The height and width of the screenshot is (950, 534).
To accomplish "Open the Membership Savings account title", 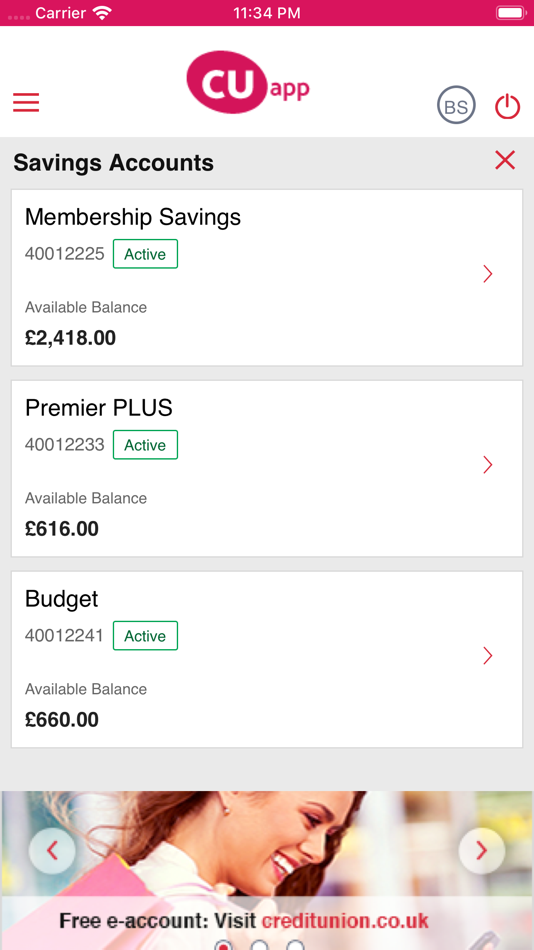I will coord(133,217).
